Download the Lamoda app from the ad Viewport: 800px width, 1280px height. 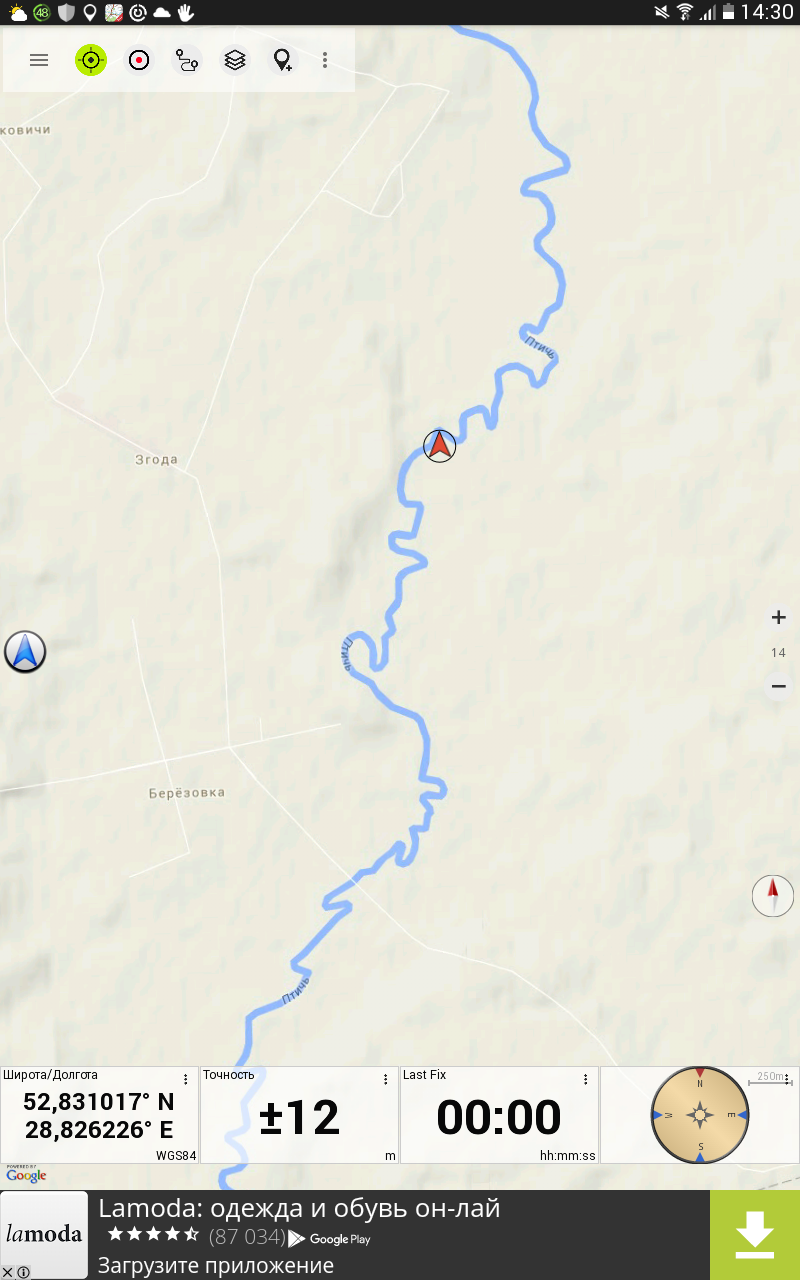pyautogui.click(x=755, y=1235)
